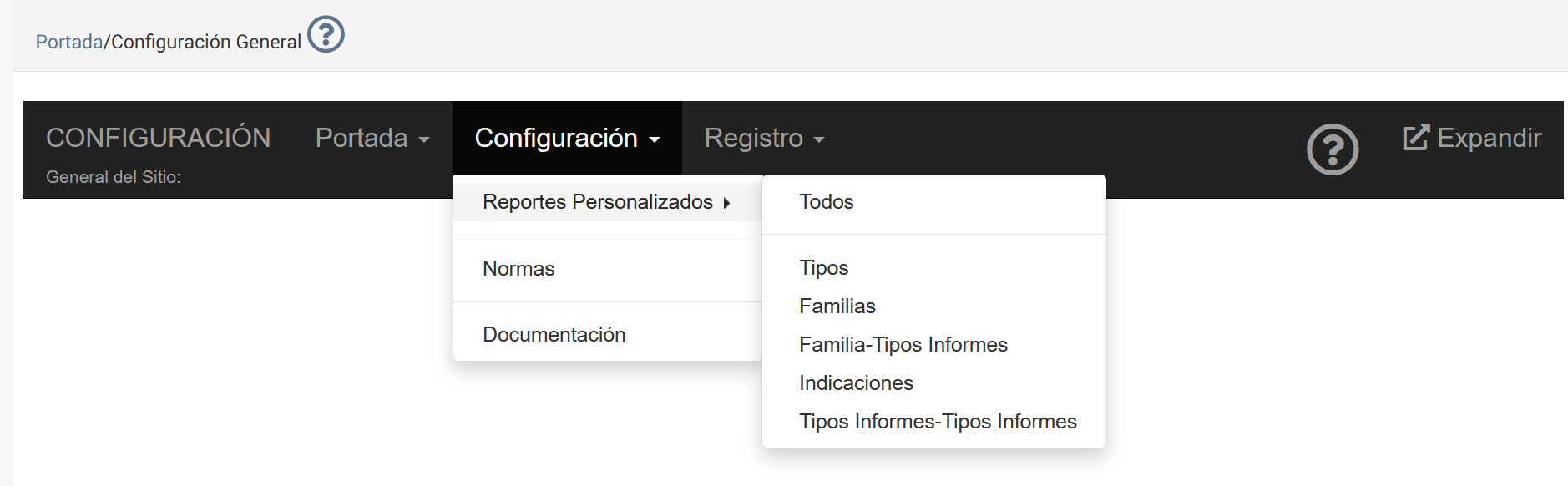
Task: Click the Expandir external-link icon
Action: 1416,138
